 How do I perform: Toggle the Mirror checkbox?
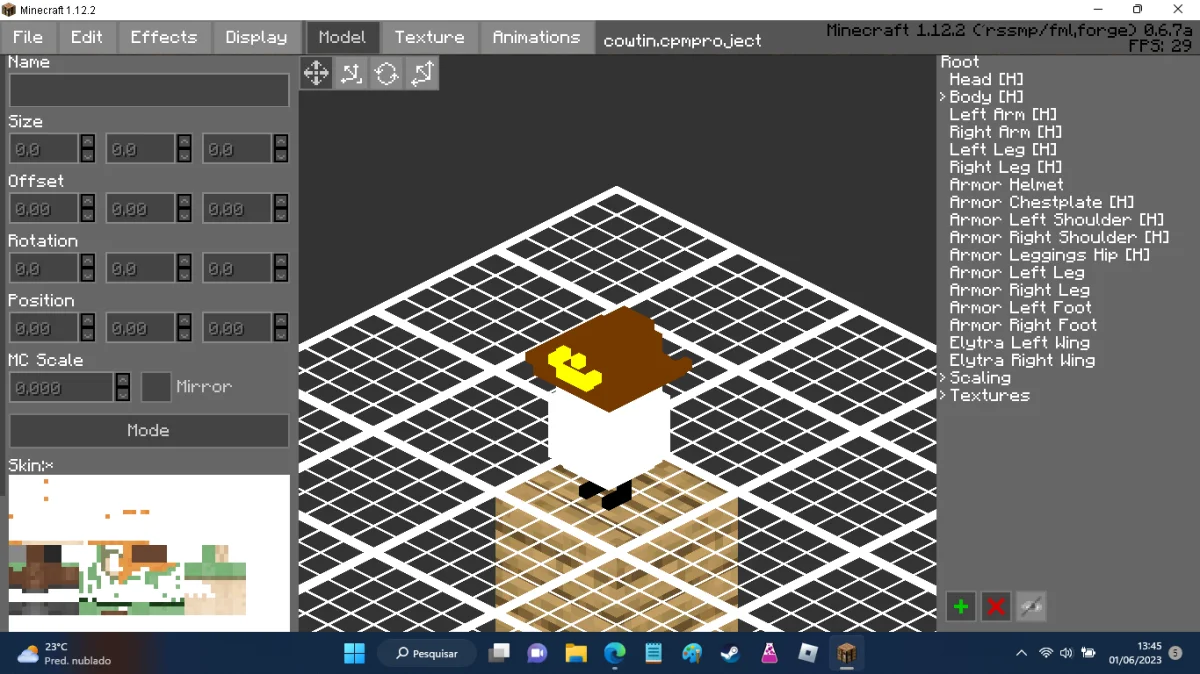point(156,387)
